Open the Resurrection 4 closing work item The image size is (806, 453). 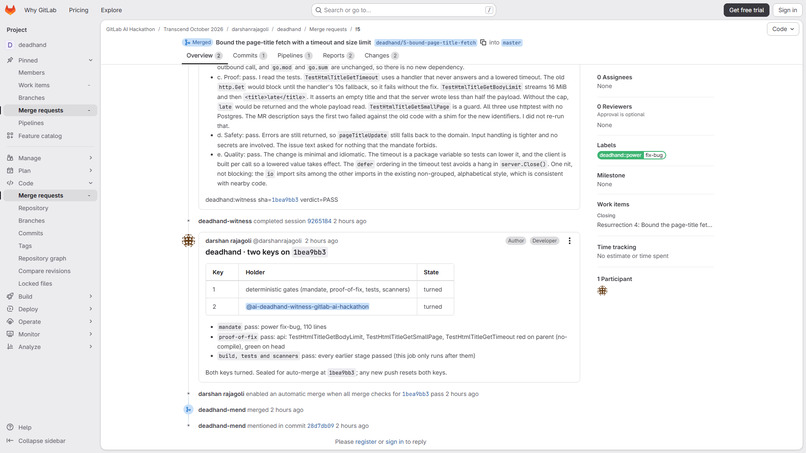pyautogui.click(x=654, y=225)
